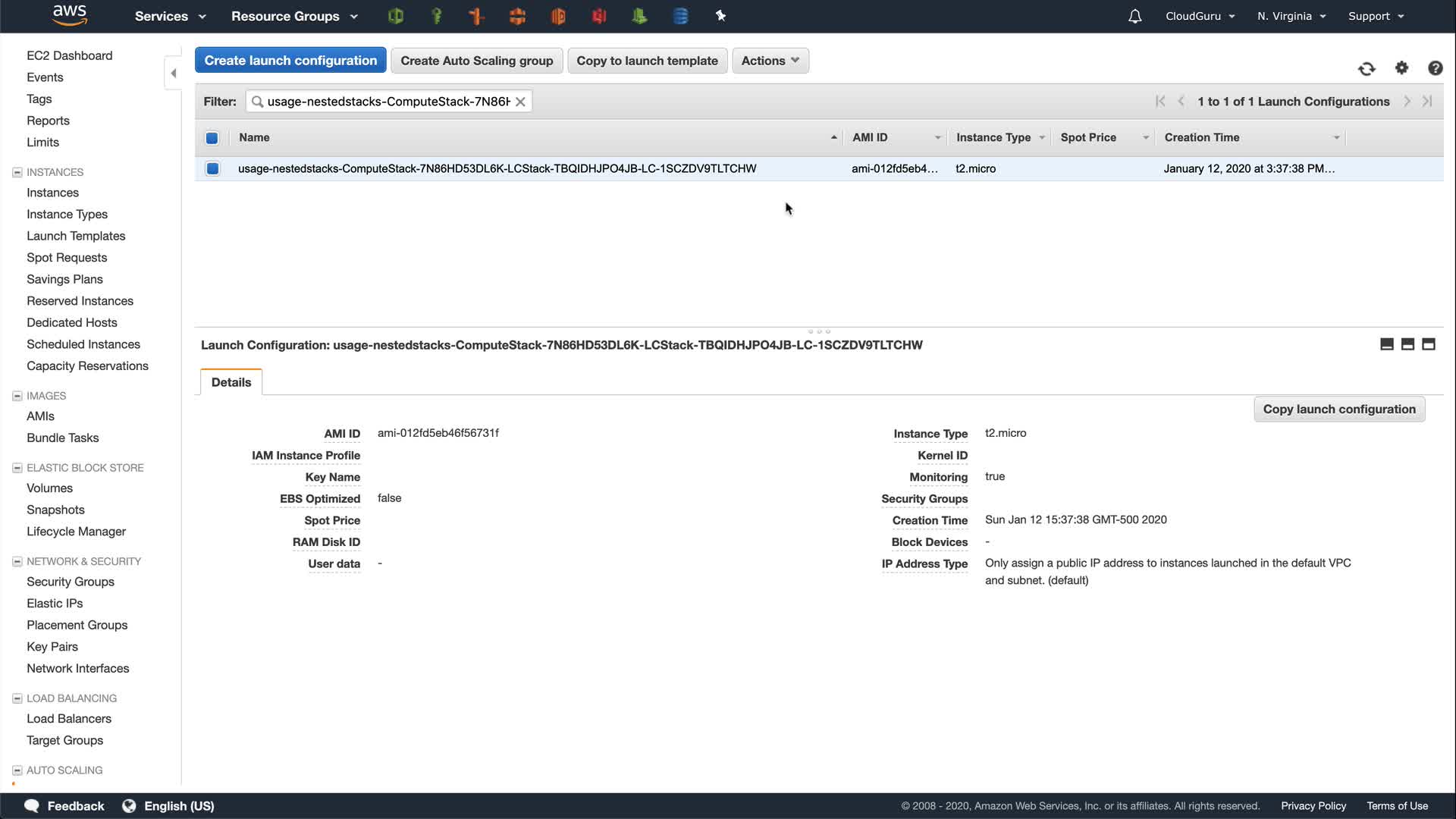Open the Resource Groups menu
The height and width of the screenshot is (819, 1456).
(293, 16)
